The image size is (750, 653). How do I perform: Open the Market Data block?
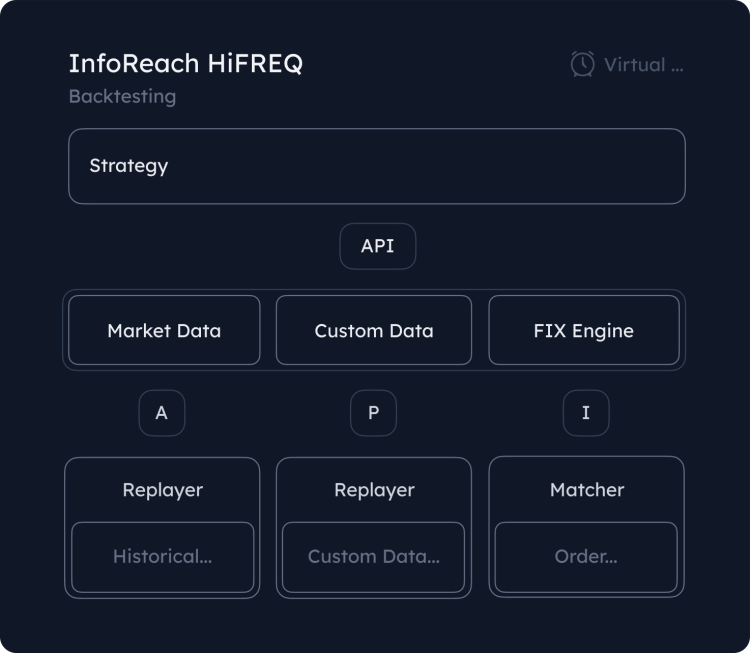point(164,330)
